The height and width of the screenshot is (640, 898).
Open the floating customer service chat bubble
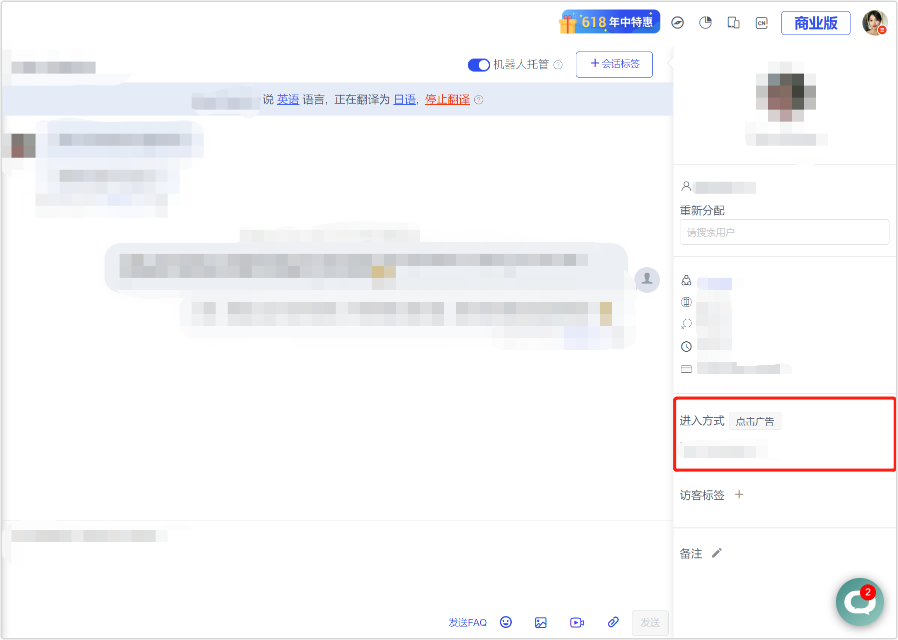pos(858,601)
